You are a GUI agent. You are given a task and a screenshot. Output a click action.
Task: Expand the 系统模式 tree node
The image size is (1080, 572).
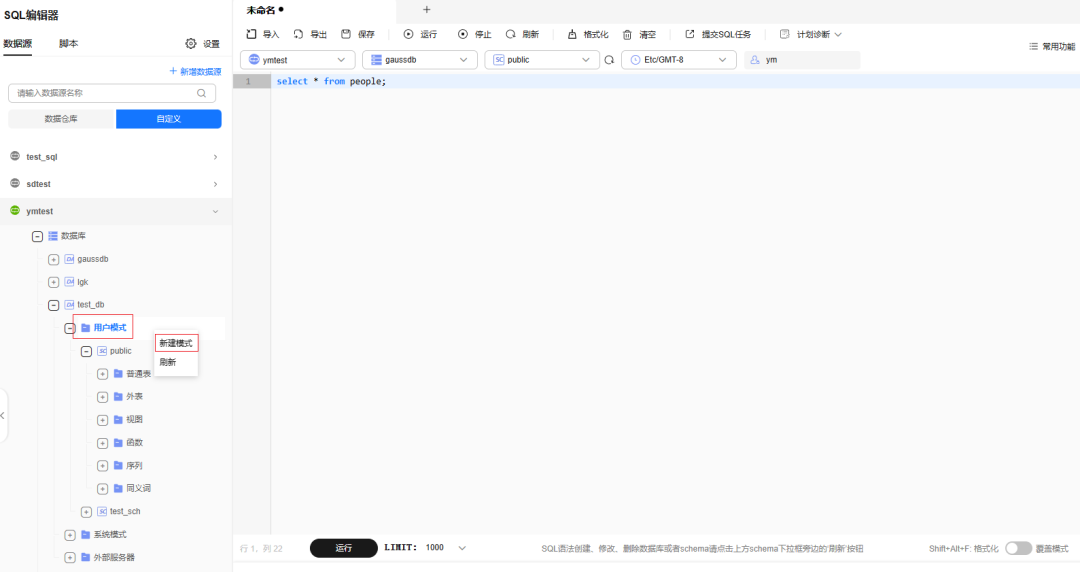(x=70, y=535)
